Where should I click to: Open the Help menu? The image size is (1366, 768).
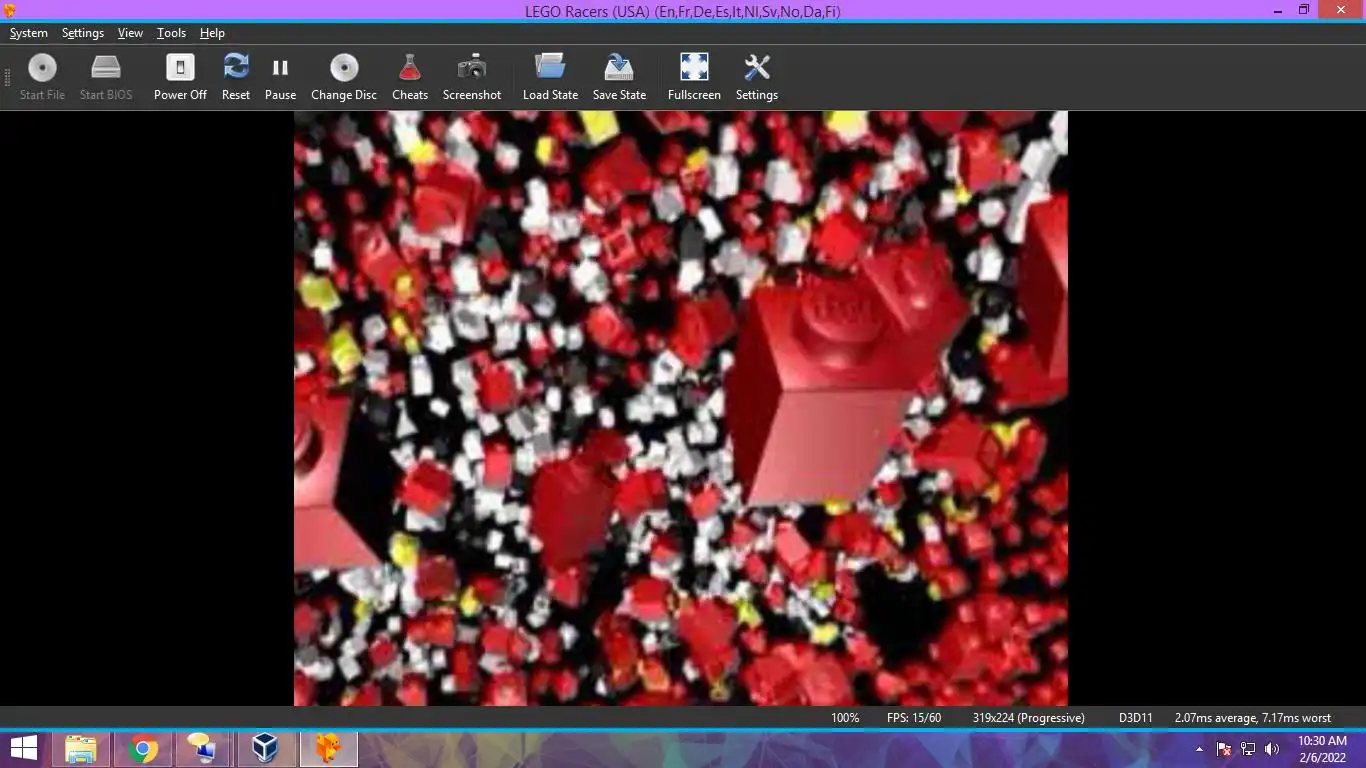coord(212,33)
